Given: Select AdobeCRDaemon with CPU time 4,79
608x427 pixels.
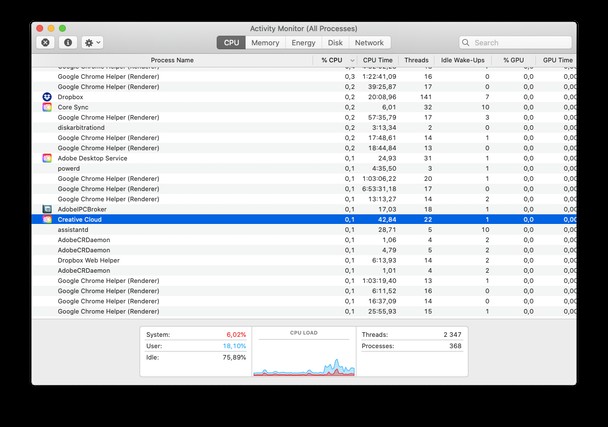Looking at the screenshot, I should point(304,250).
